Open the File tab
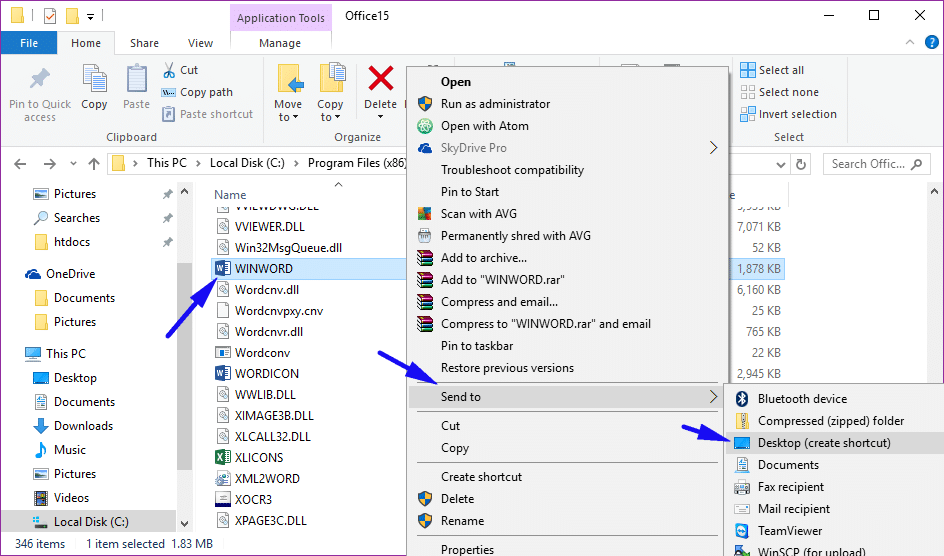This screenshot has height=556, width=944. (x=29, y=43)
